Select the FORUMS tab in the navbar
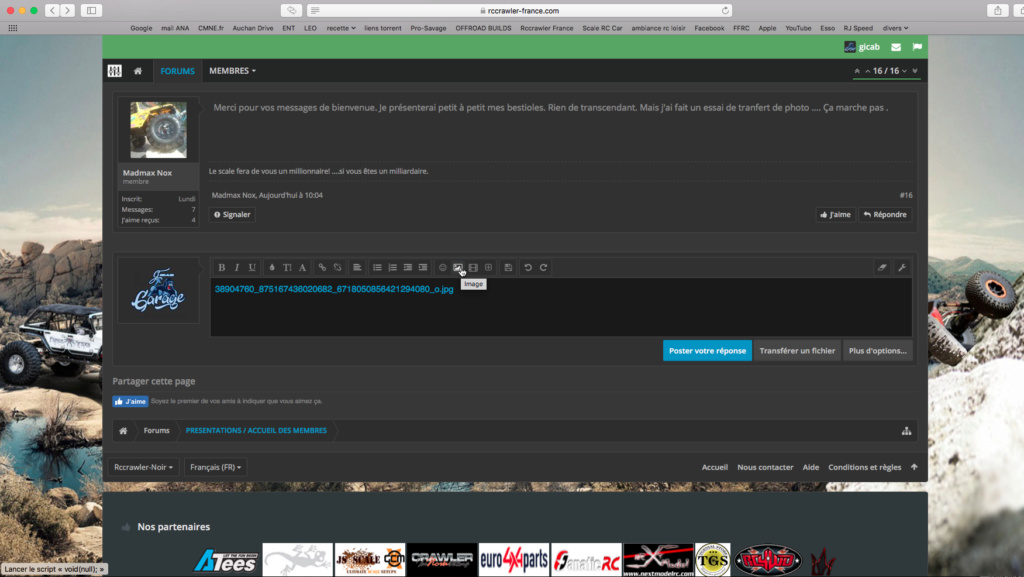1024x577 pixels. pyautogui.click(x=177, y=71)
